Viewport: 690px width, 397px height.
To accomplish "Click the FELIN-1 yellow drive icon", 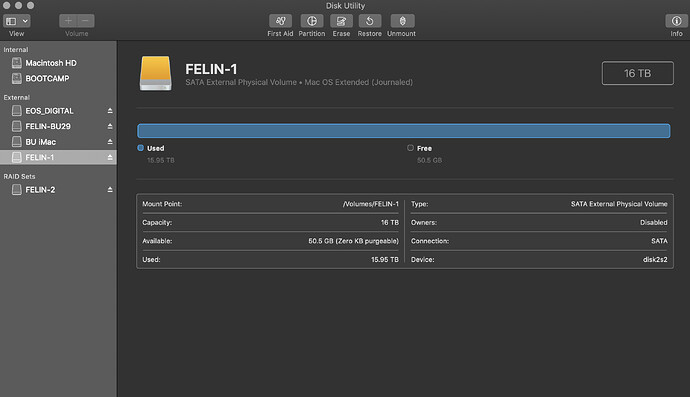I will [155, 73].
